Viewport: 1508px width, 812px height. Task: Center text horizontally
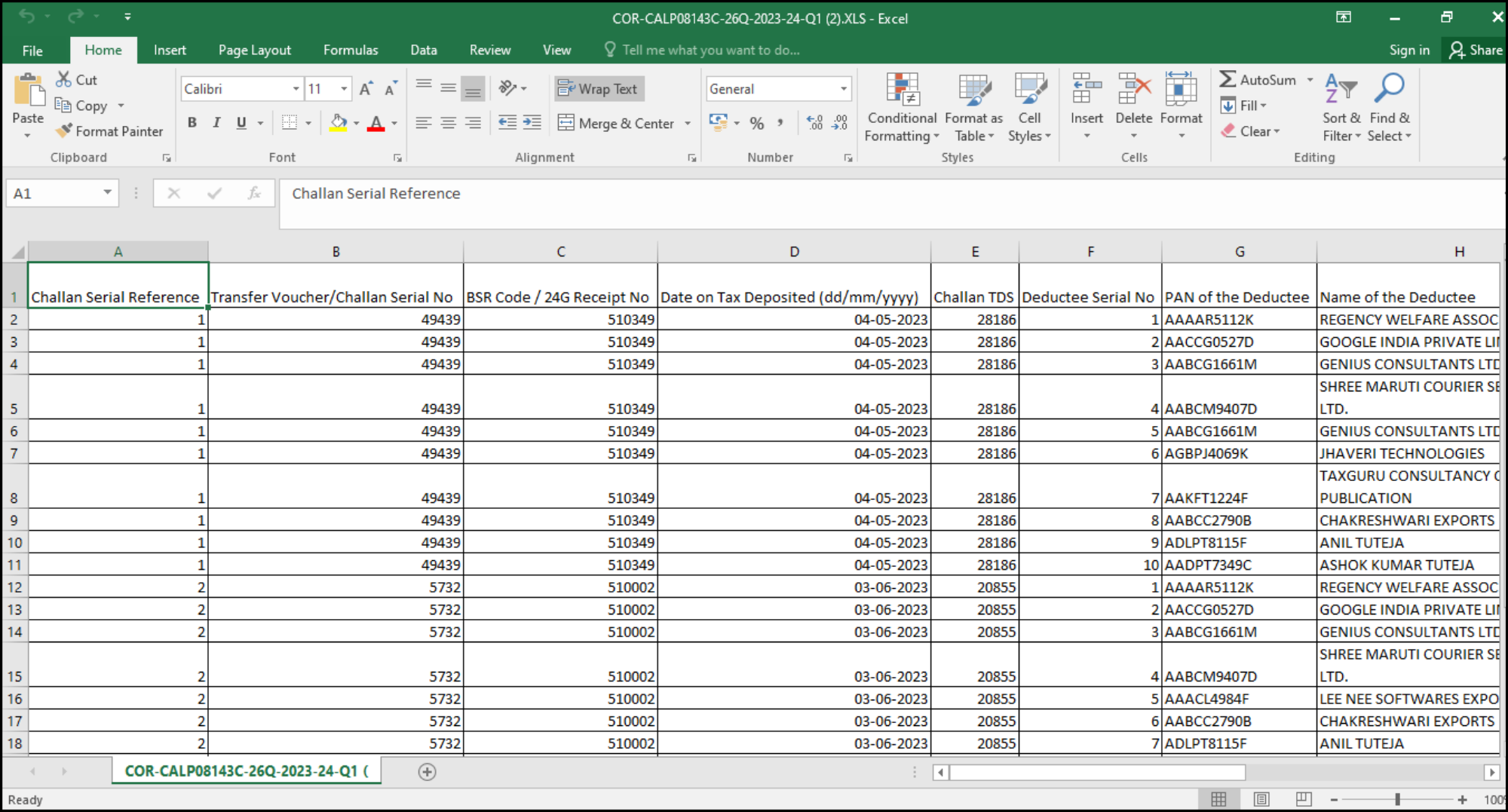pyautogui.click(x=449, y=123)
